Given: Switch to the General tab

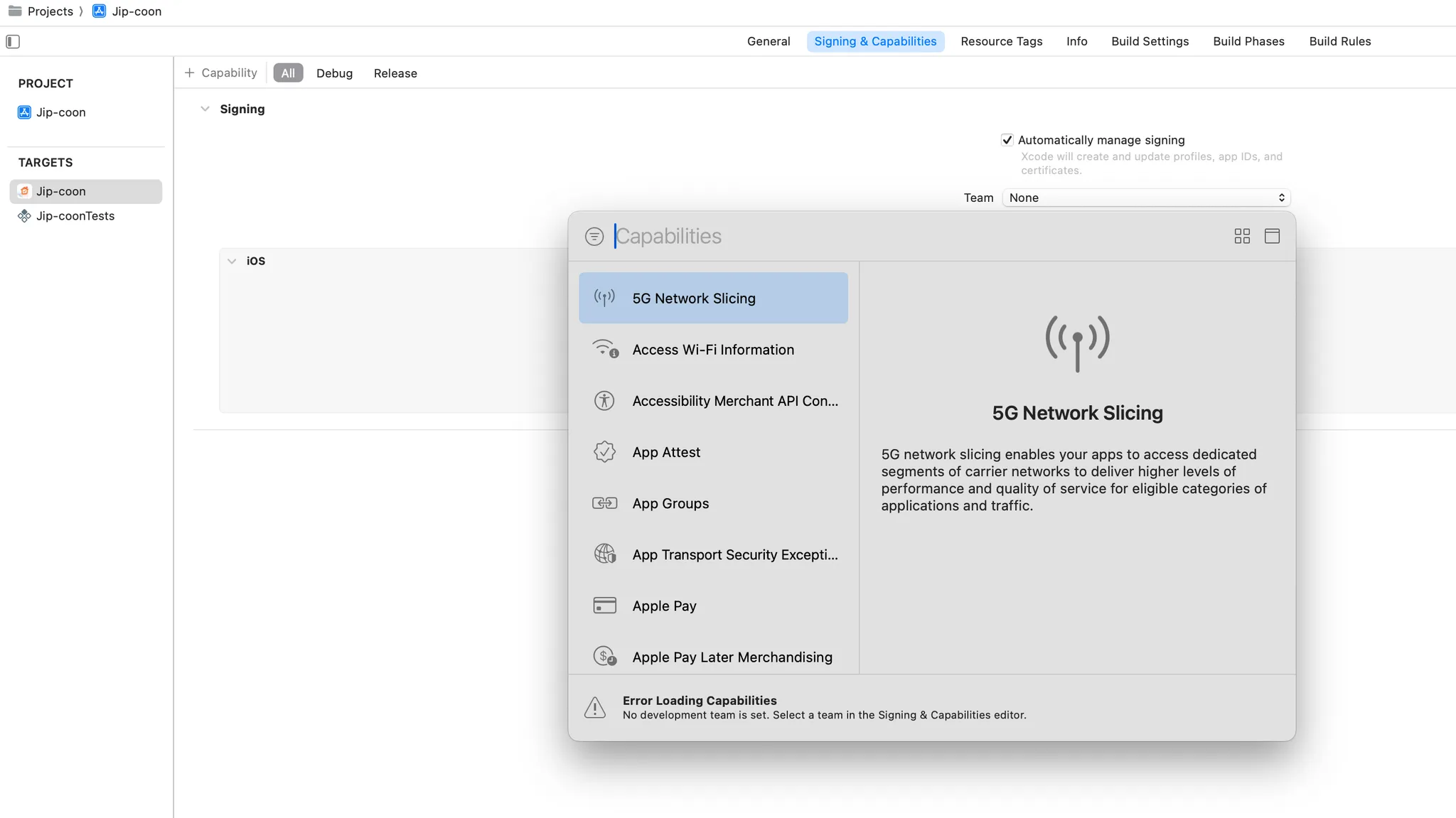Looking at the screenshot, I should (768, 41).
